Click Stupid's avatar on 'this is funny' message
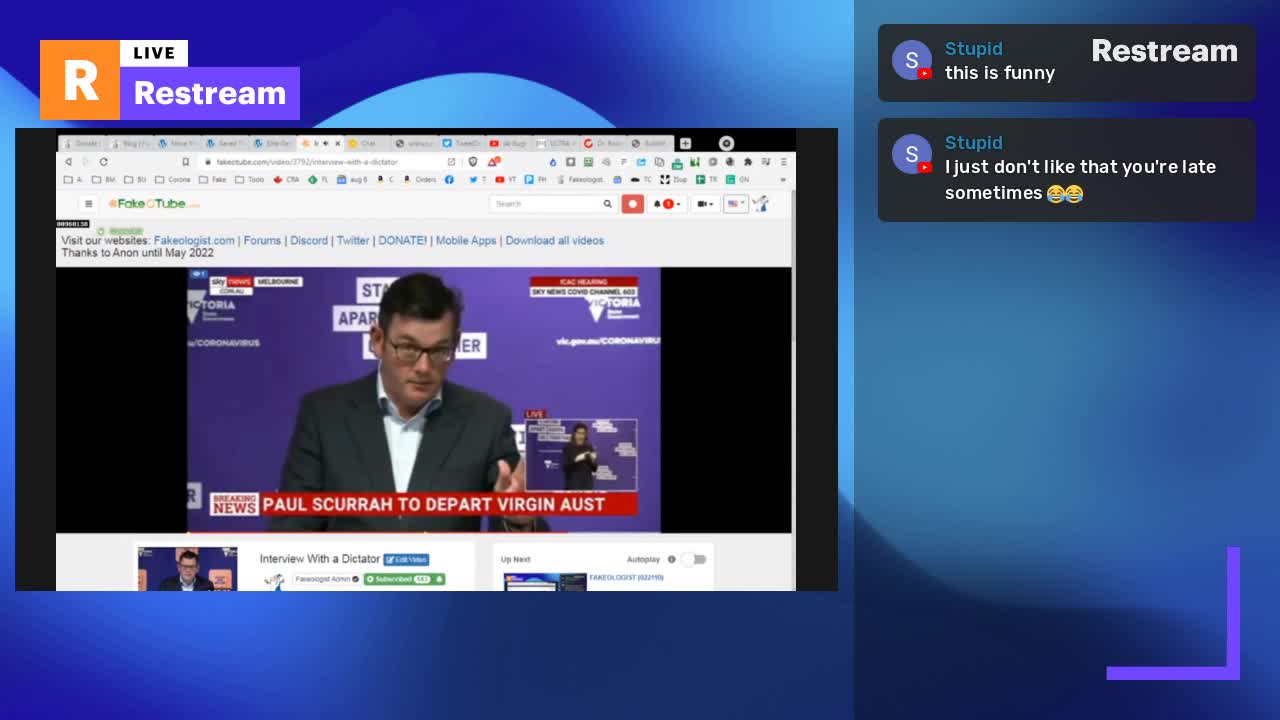The width and height of the screenshot is (1280, 720). (x=911, y=60)
